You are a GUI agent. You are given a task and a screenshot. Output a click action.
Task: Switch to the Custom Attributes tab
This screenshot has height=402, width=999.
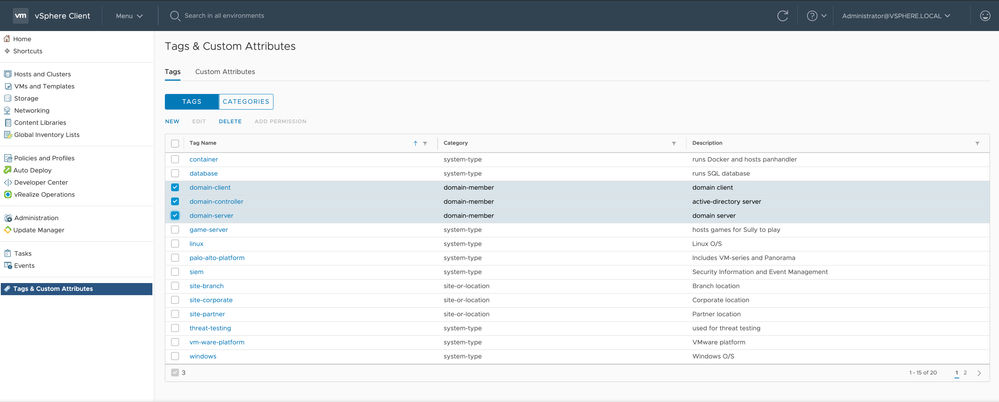(x=225, y=72)
